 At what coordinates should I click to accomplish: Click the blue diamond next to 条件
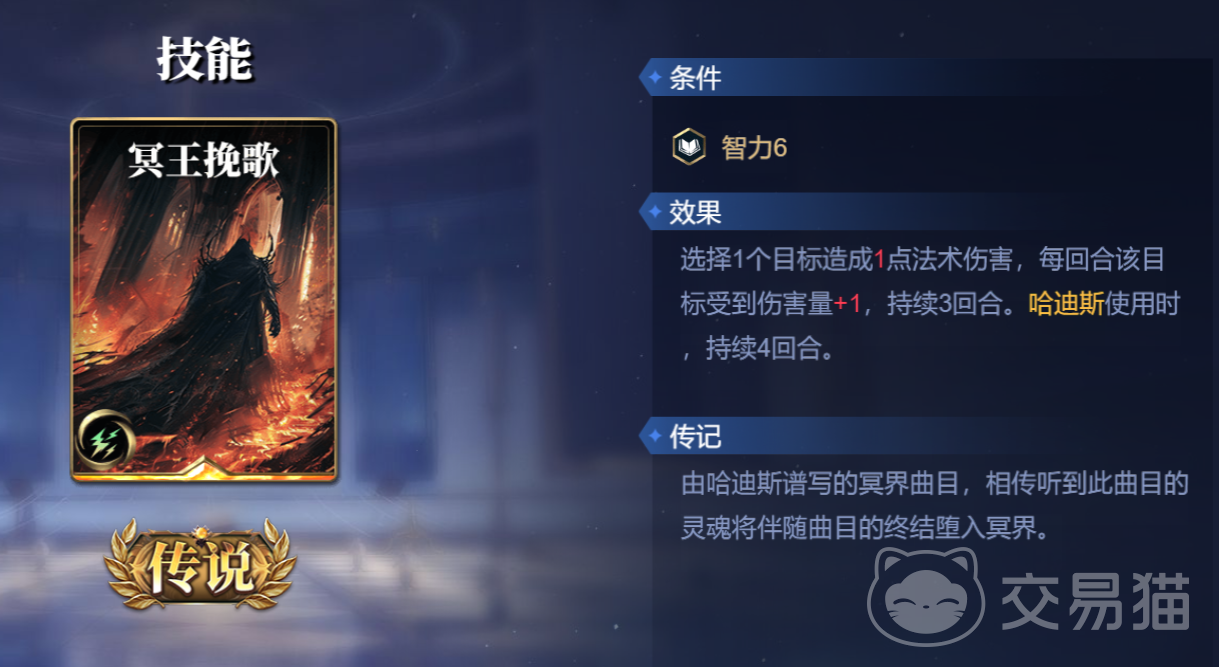click(655, 77)
